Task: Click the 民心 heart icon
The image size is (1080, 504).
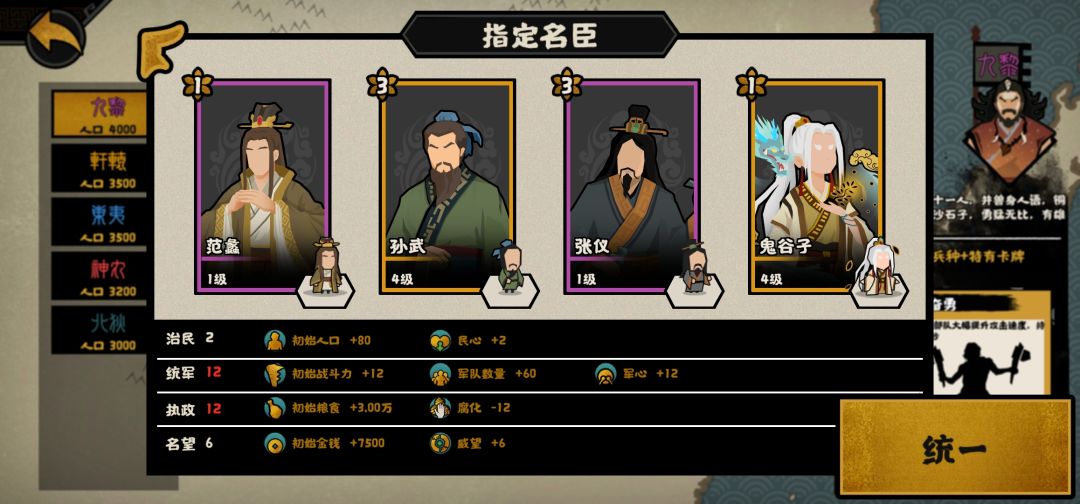Action: pos(440,340)
